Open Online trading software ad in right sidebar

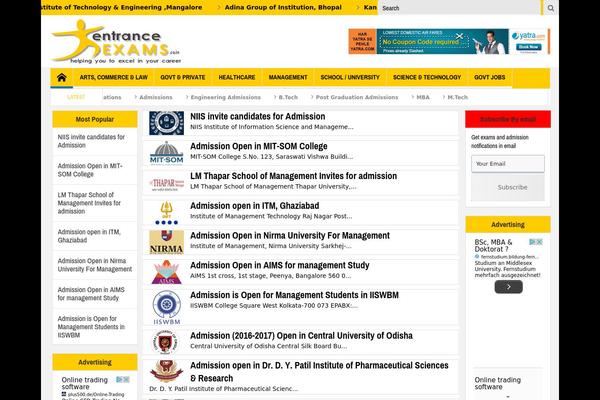[x=497, y=383]
